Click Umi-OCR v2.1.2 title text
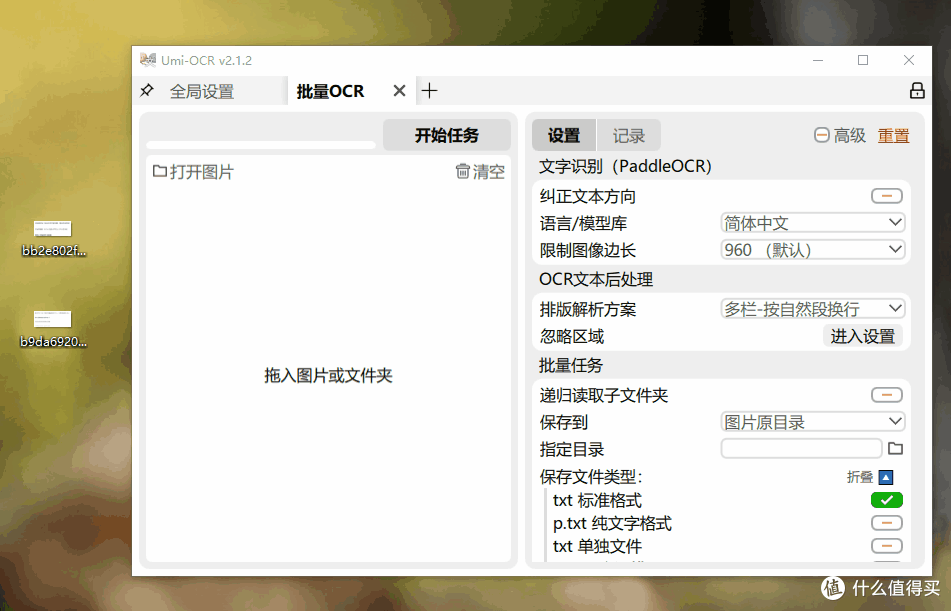 [206, 61]
